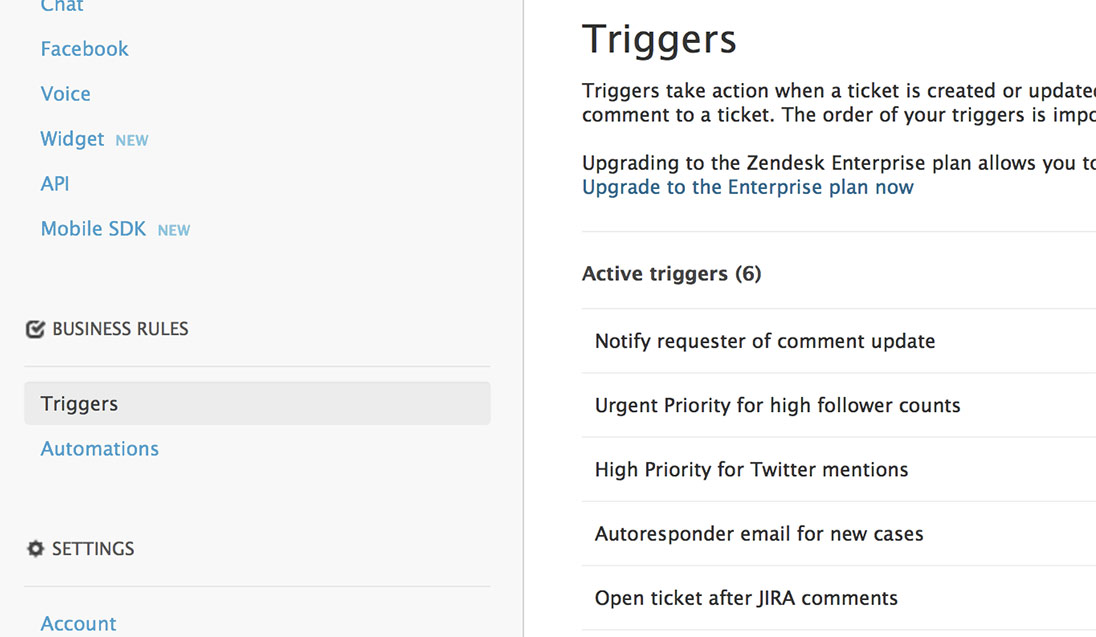
Task: Switch to the Automations page
Action: [99, 448]
